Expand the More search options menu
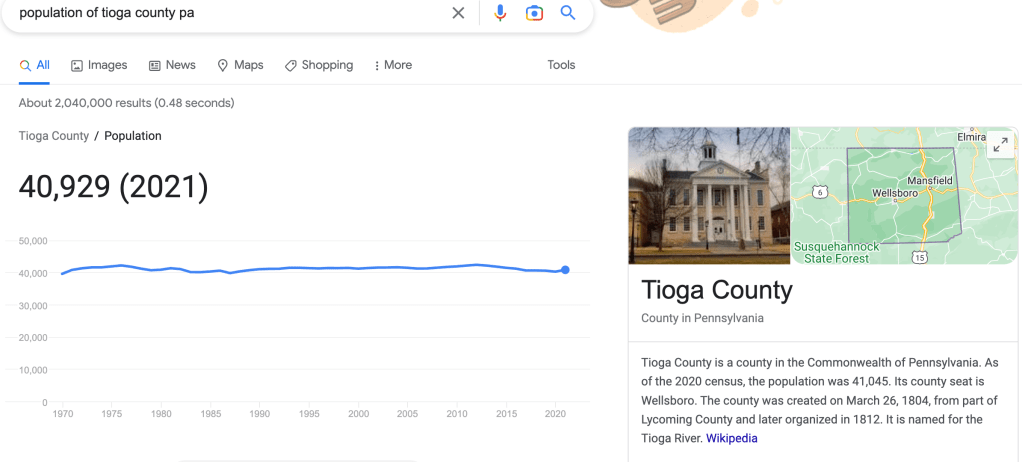The image size is (1022, 462). coord(392,65)
